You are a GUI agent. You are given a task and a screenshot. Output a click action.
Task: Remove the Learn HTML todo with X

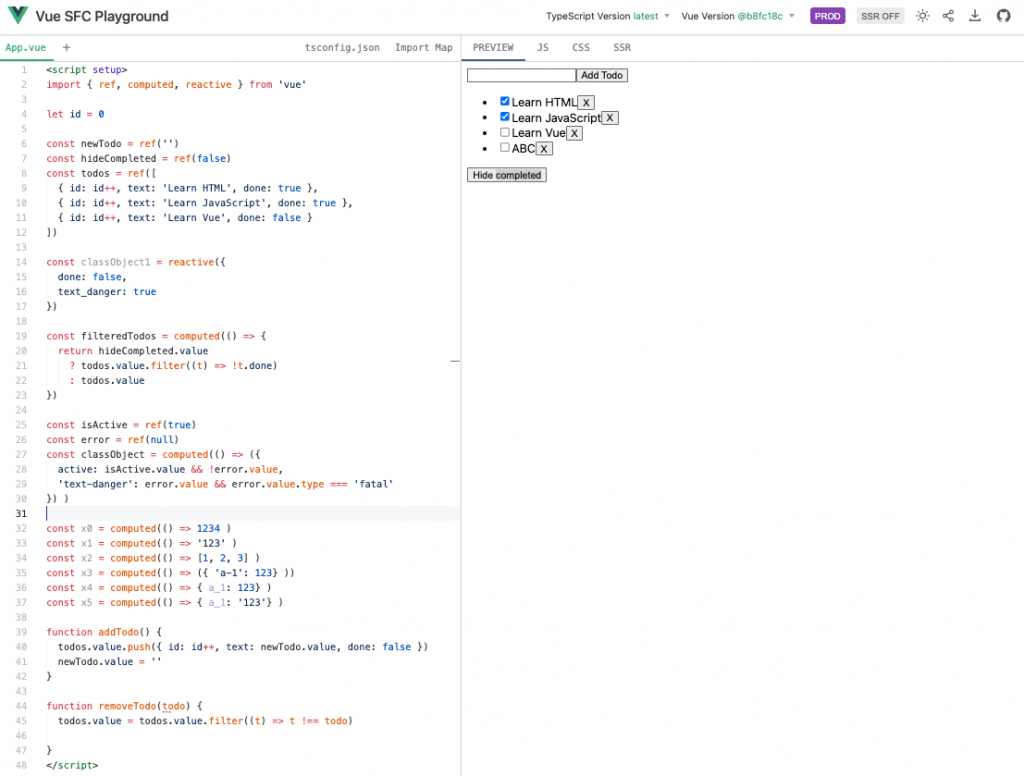(586, 103)
